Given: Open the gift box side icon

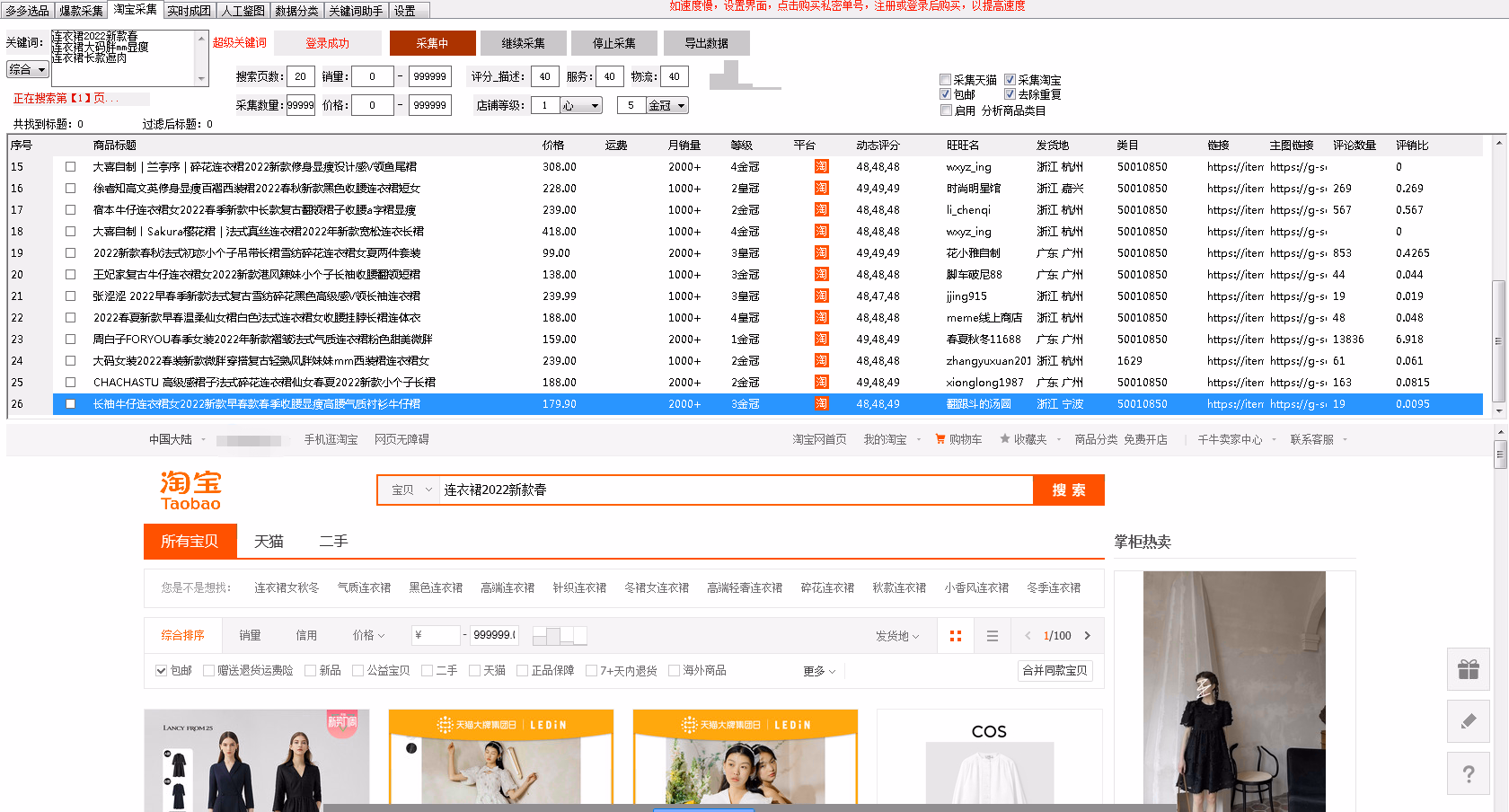Looking at the screenshot, I should (x=1469, y=668).
